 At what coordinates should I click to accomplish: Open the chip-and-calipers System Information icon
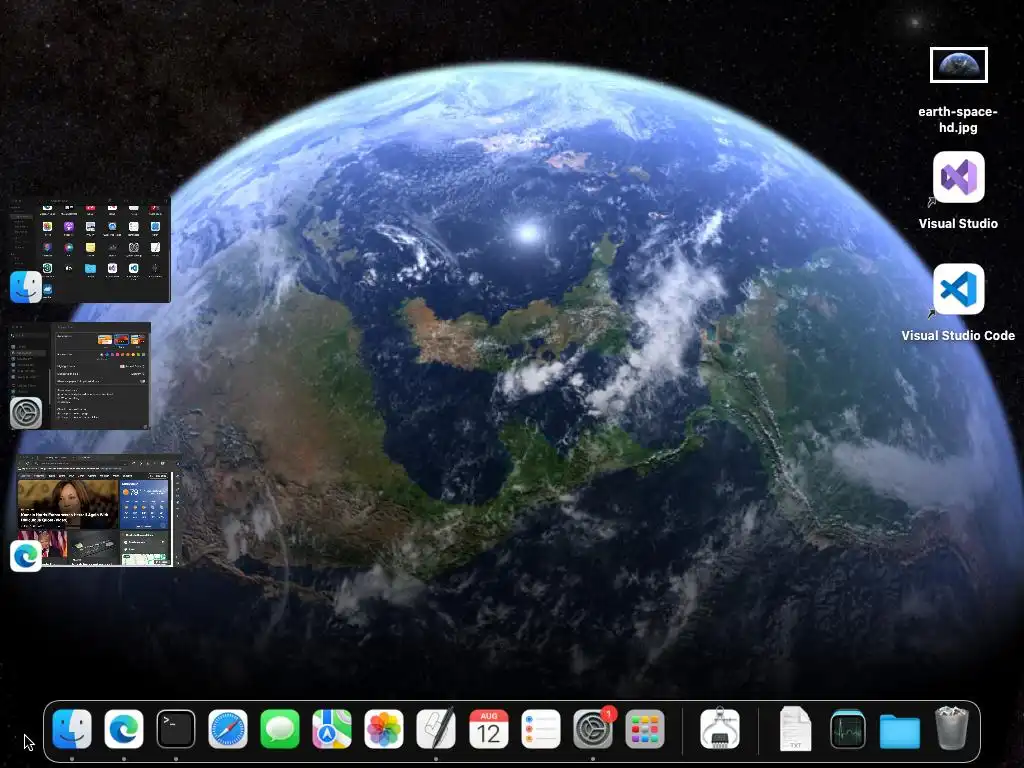pos(720,729)
